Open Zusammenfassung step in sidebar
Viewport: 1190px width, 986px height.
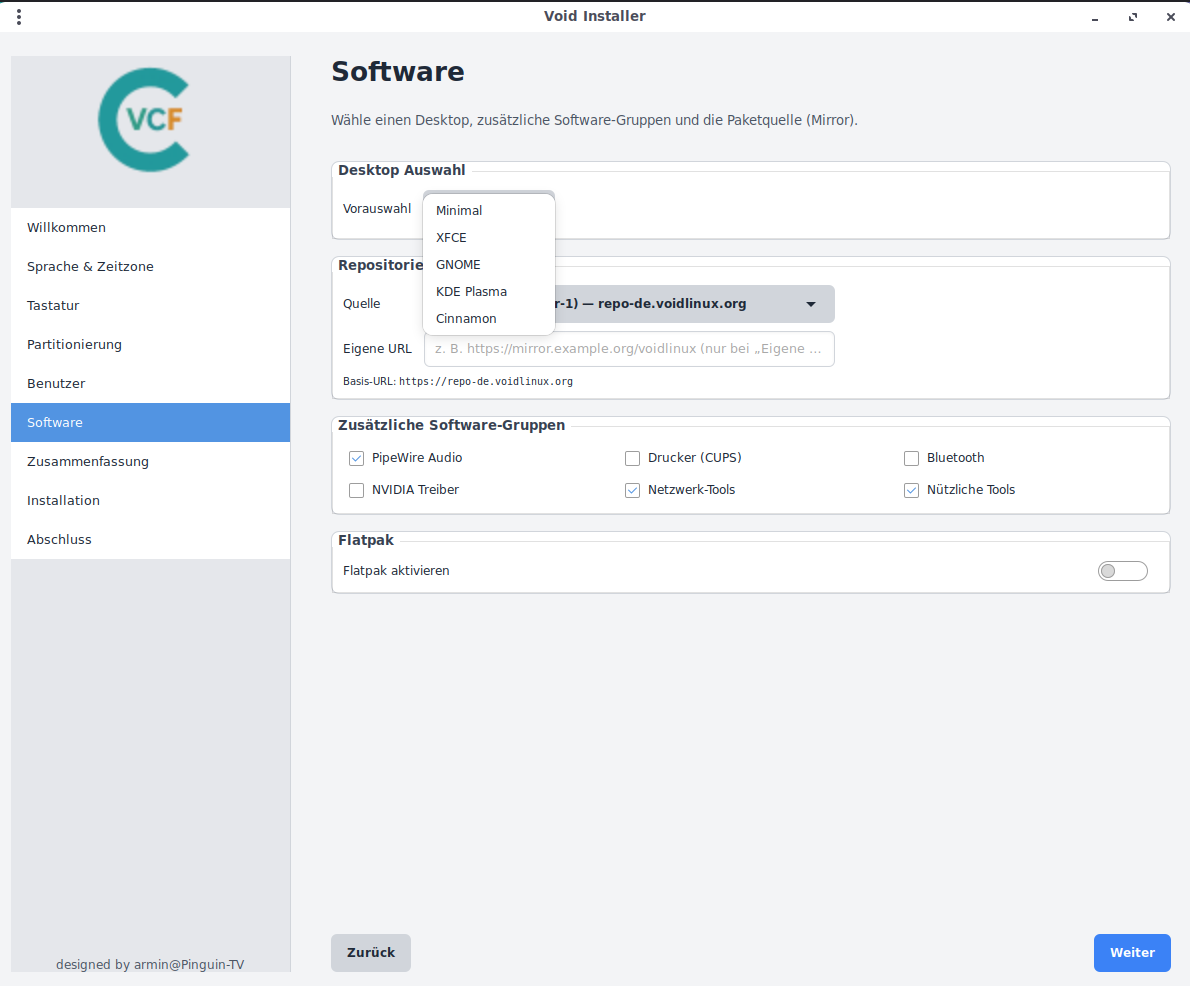(x=88, y=462)
